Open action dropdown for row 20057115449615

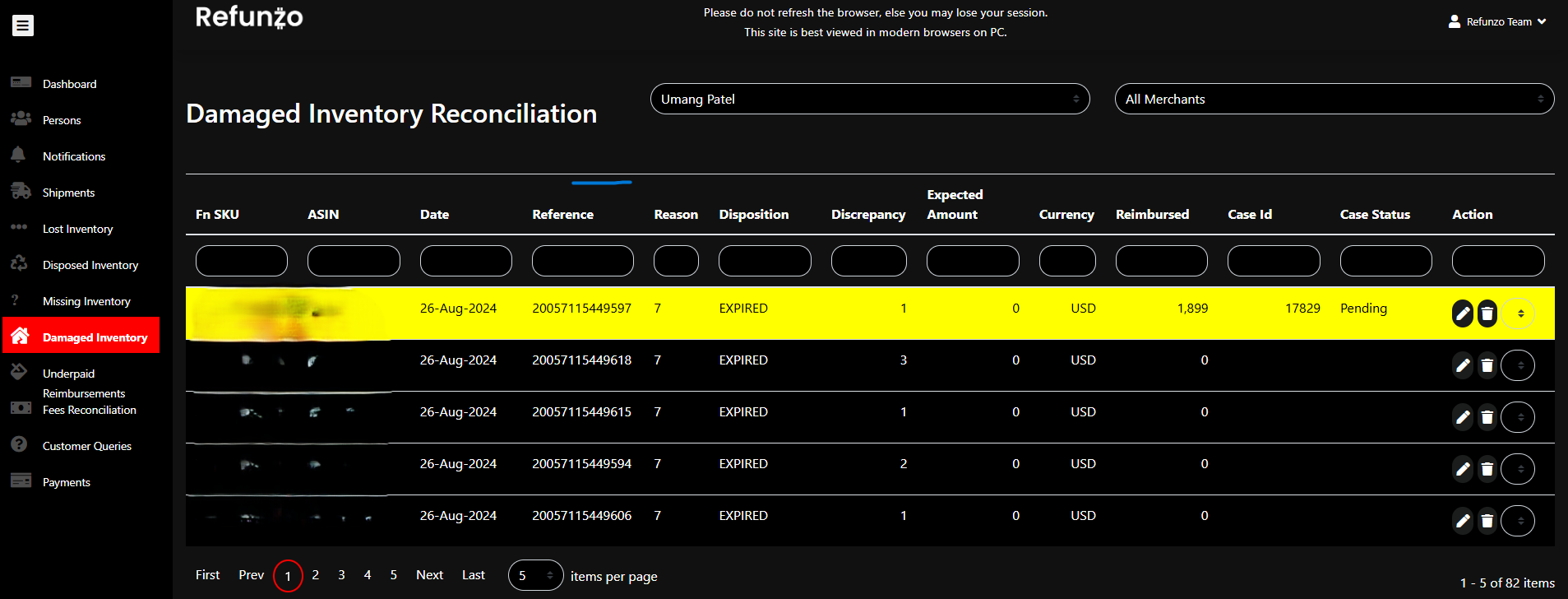[1518, 417]
